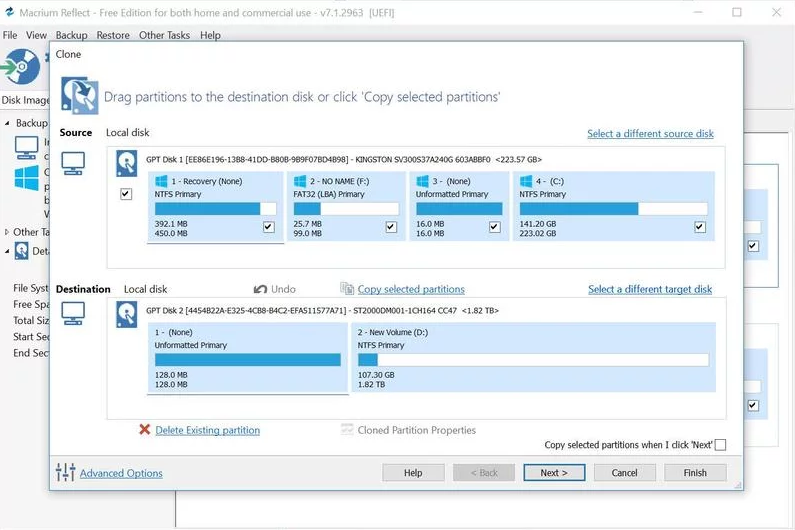Click the dialog resize grip corner
This screenshot has width=795, height=530.
tap(738, 485)
